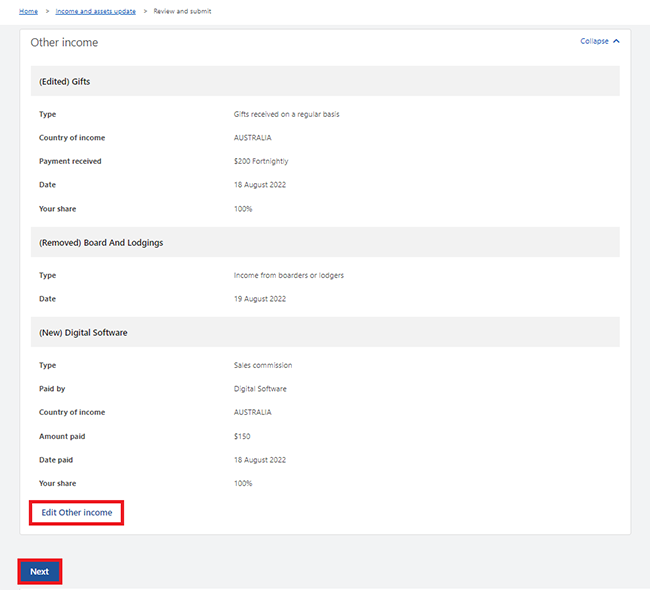650x590 pixels.
Task: Click Digital Software 'Your share' 100% value
Action: [x=243, y=483]
